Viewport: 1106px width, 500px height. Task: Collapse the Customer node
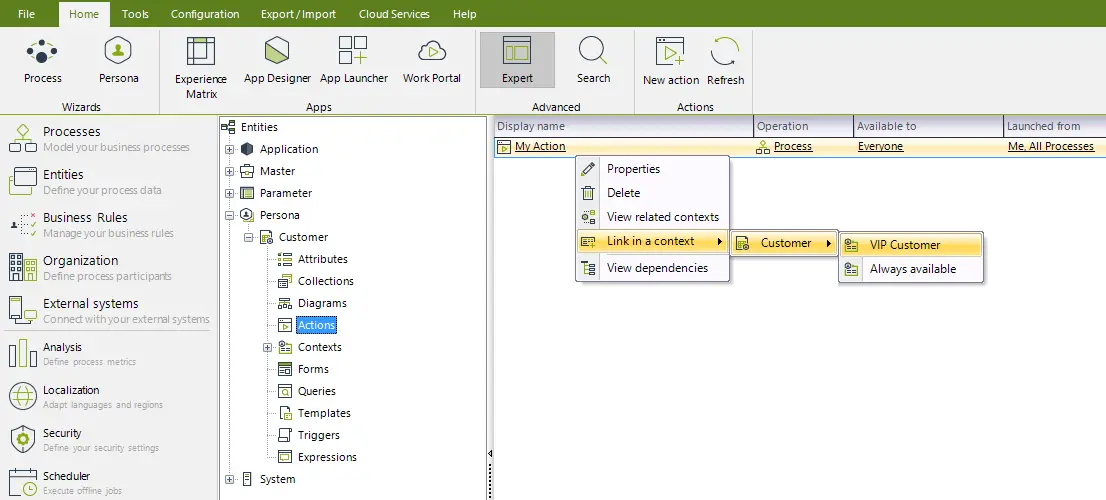(x=248, y=238)
